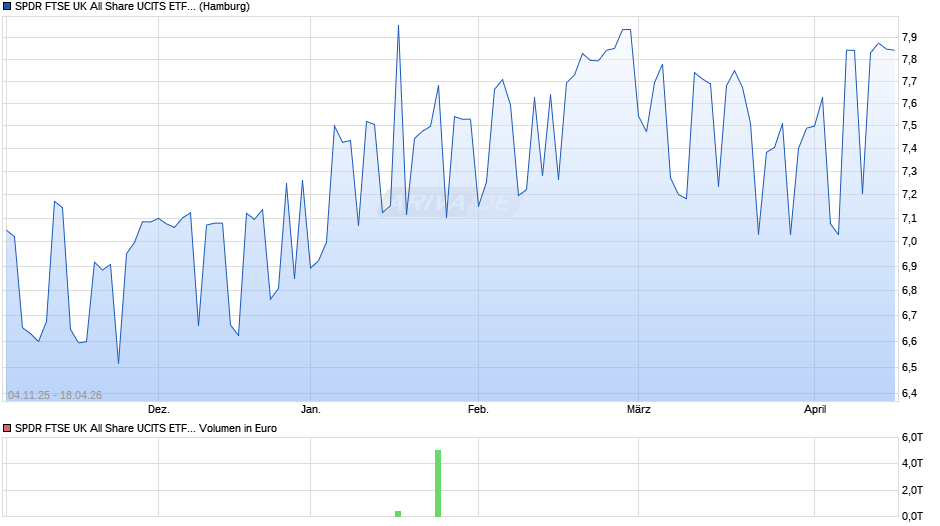Click the 6,5 price axis label
This screenshot has width=940, height=526.
(909, 367)
